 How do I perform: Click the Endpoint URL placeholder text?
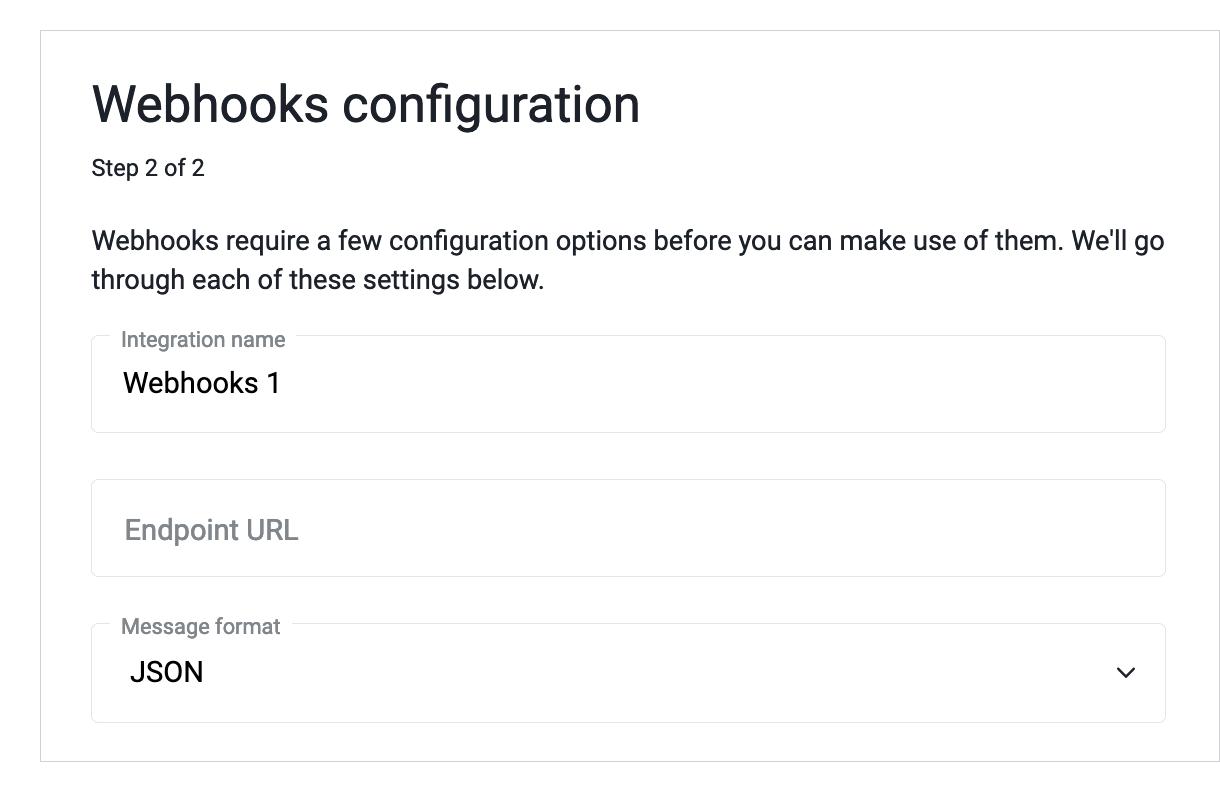click(x=211, y=530)
